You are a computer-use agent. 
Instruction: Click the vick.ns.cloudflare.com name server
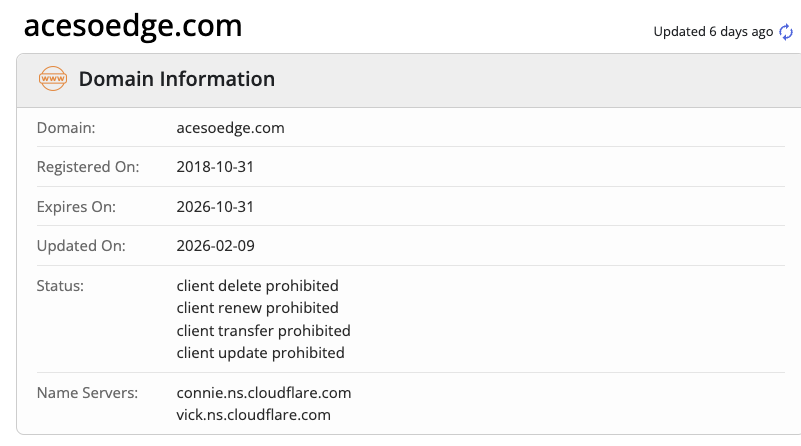tap(253, 414)
